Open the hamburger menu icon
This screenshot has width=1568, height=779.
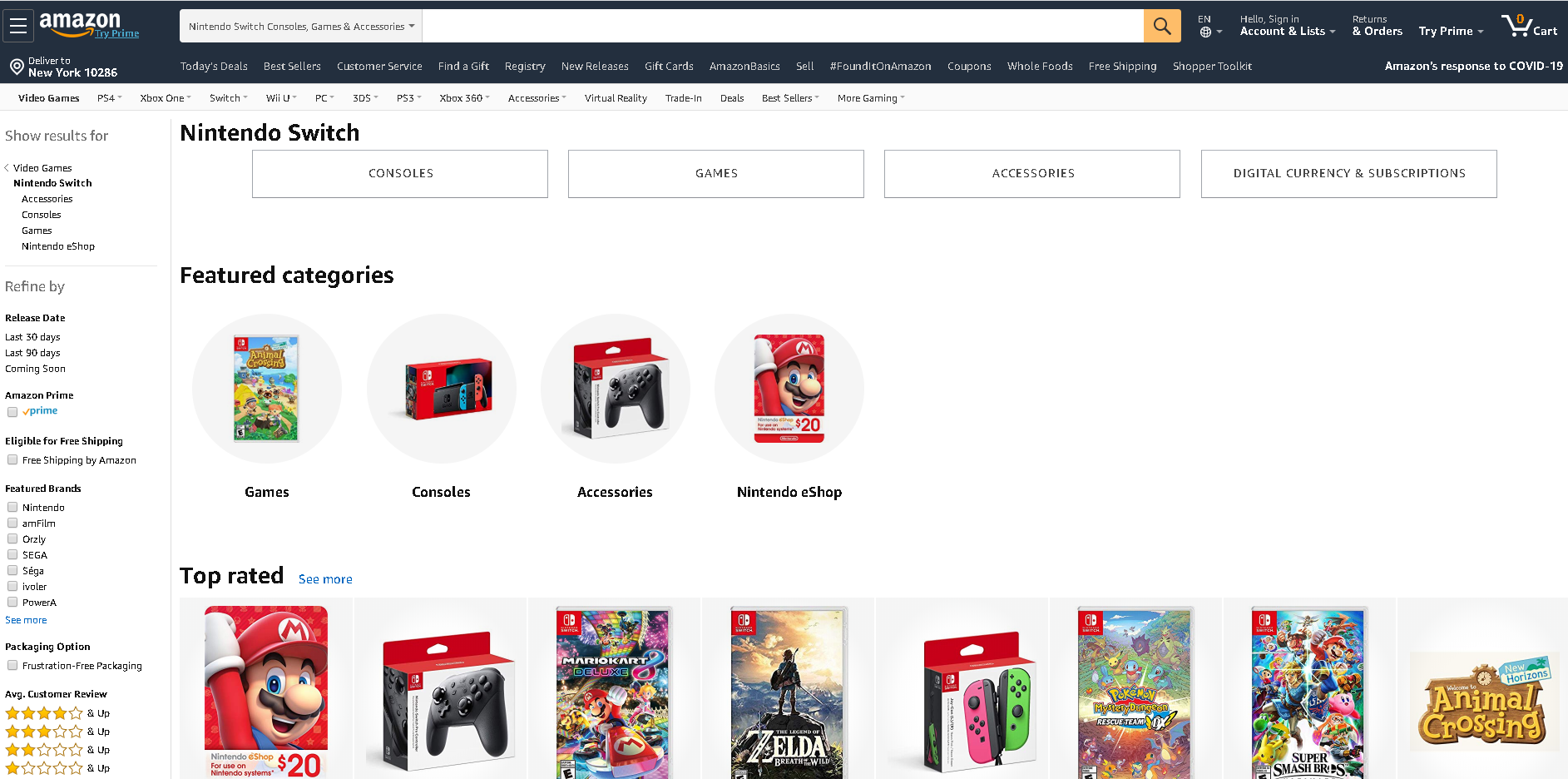point(18,26)
